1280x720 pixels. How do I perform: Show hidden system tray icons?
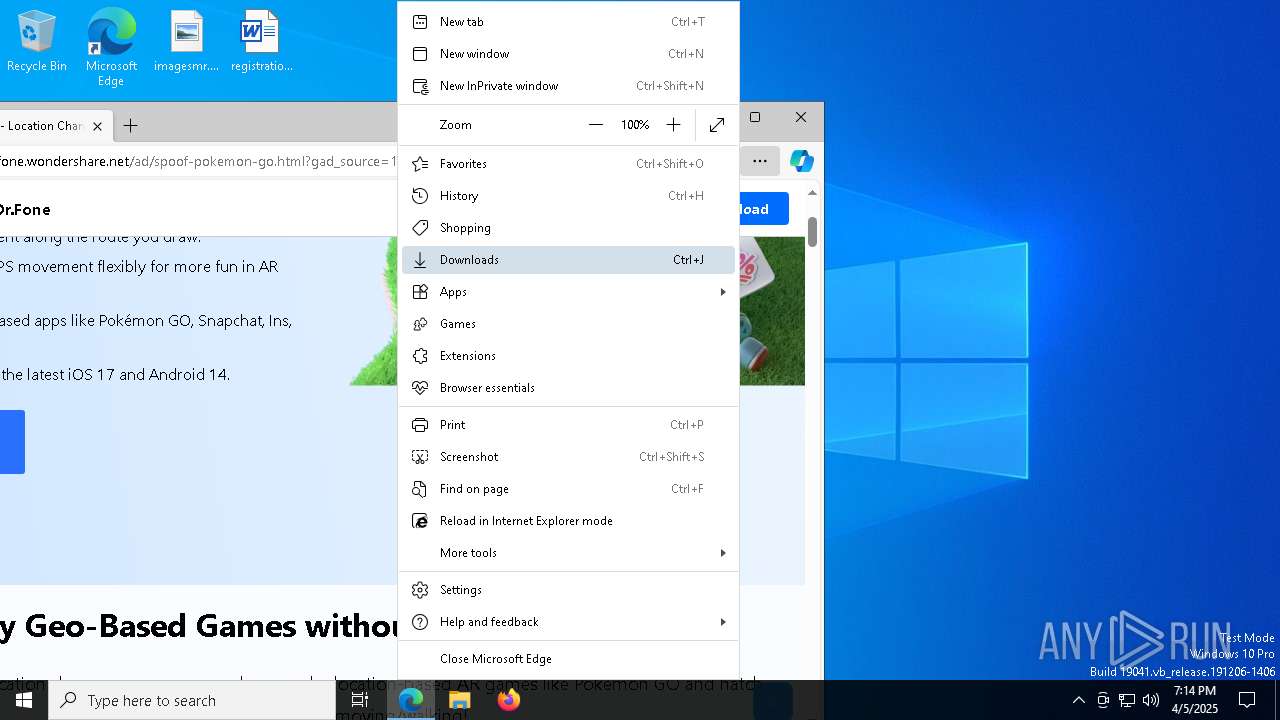(x=1078, y=700)
